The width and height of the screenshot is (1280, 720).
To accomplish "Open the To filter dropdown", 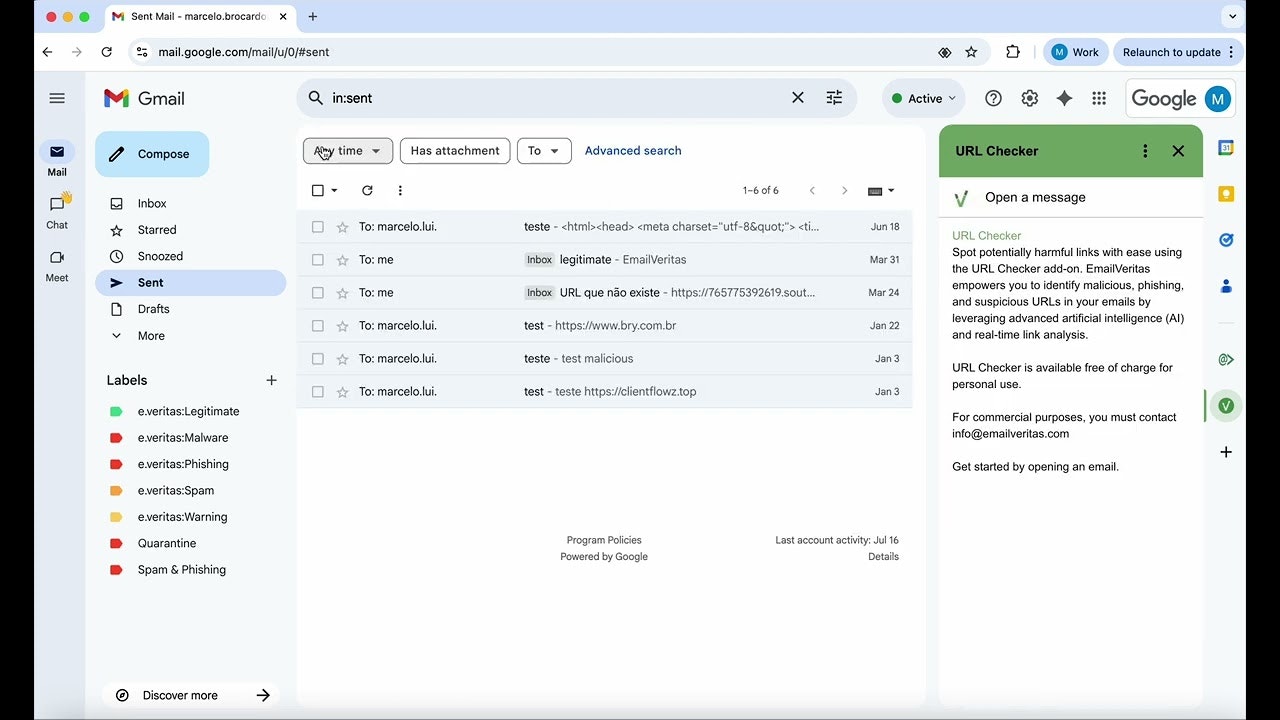I will 544,151.
